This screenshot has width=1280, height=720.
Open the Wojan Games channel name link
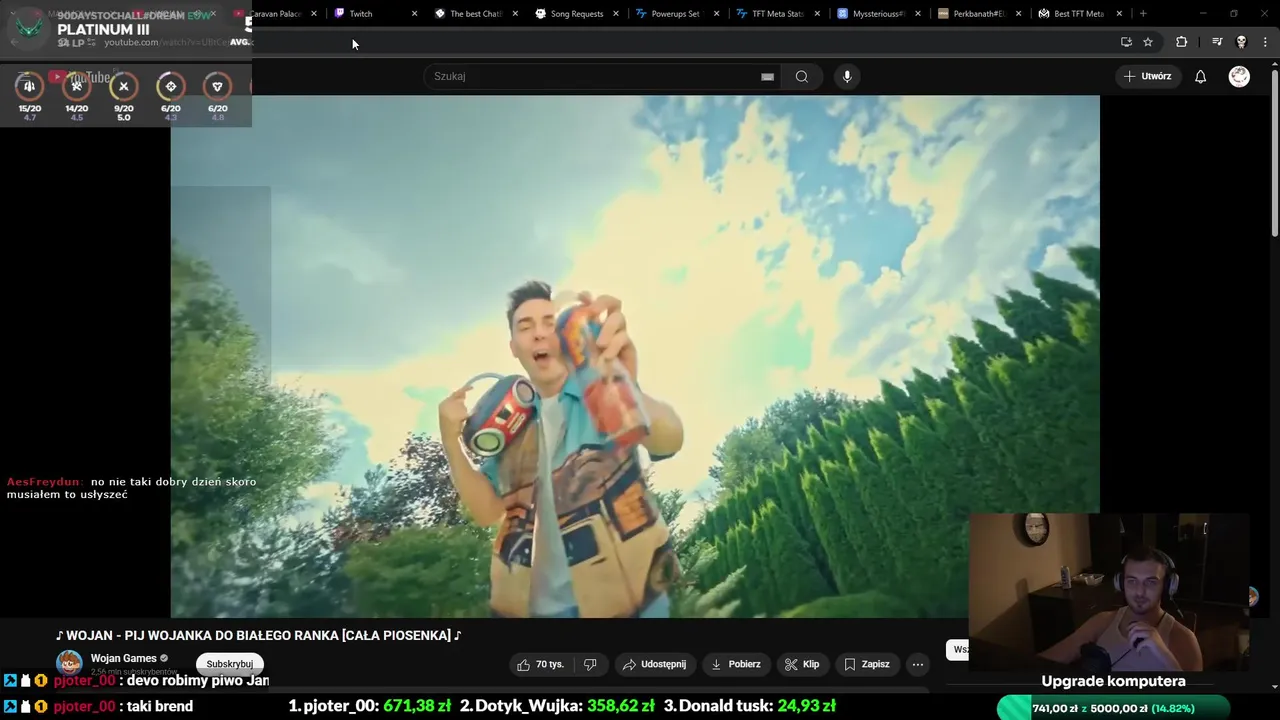pyautogui.click(x=124, y=658)
